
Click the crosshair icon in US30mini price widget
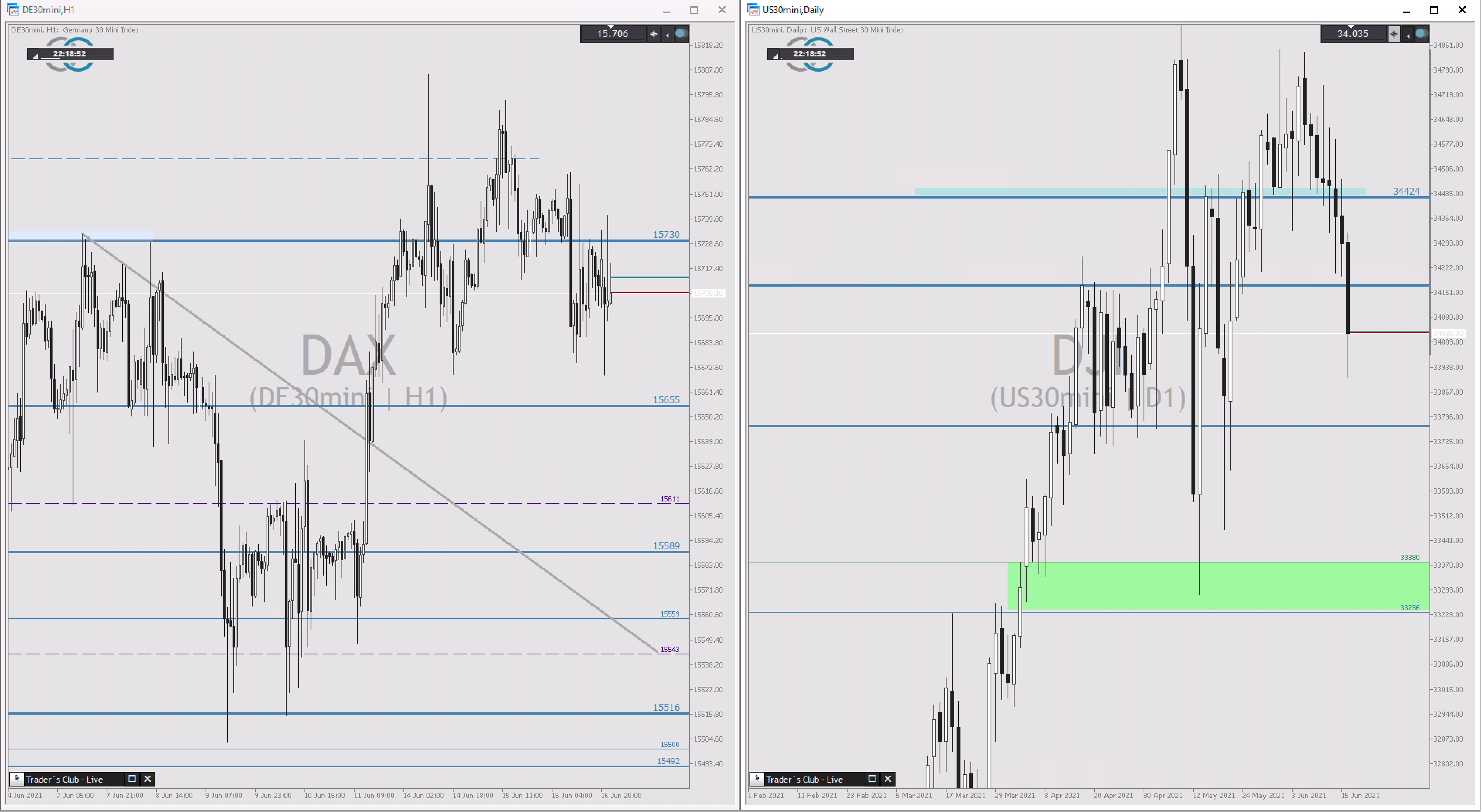(1394, 34)
